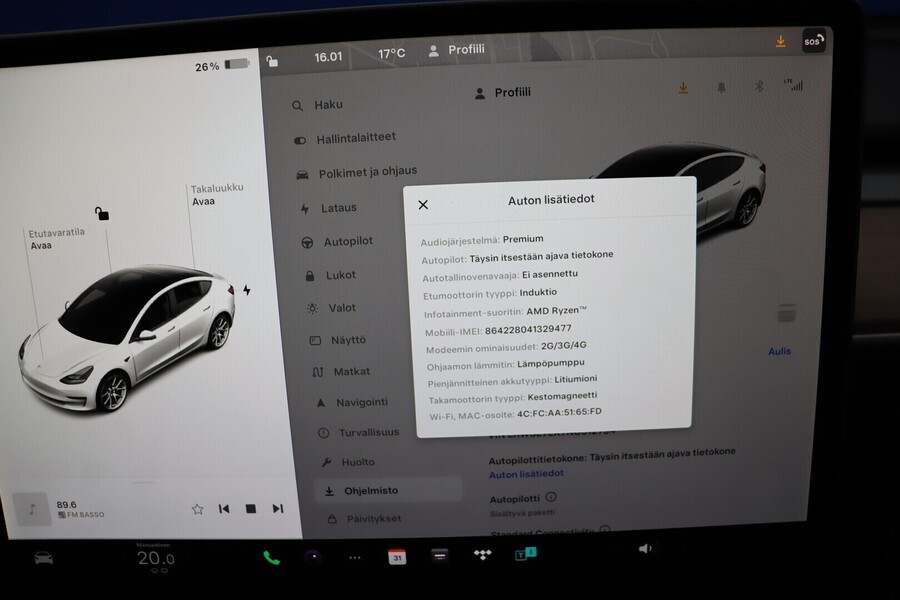Favorite FM BASSO with the star toggle
Screen dimensions: 900x600
coord(196,508)
